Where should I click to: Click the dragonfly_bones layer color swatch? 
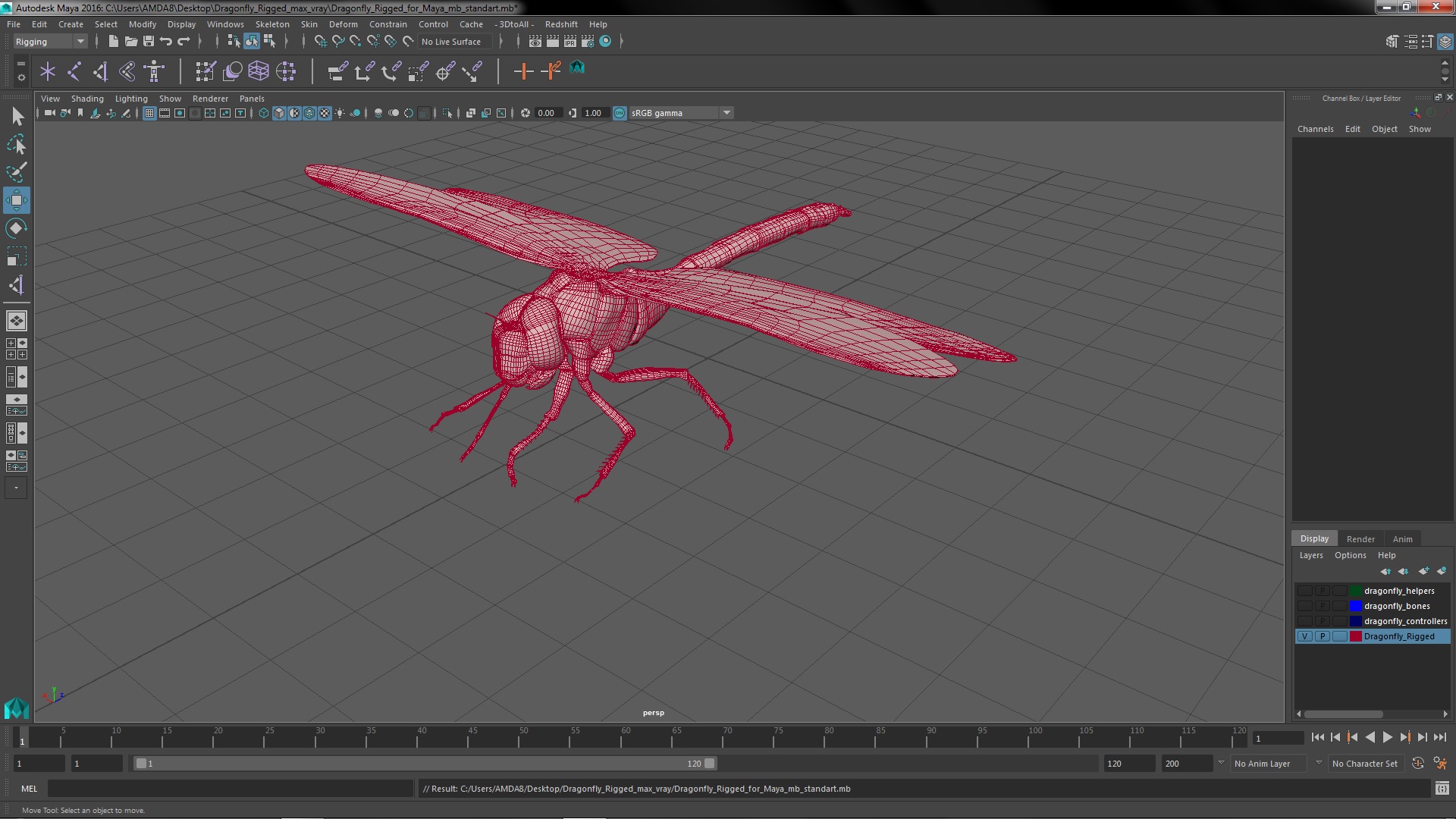coord(1355,607)
